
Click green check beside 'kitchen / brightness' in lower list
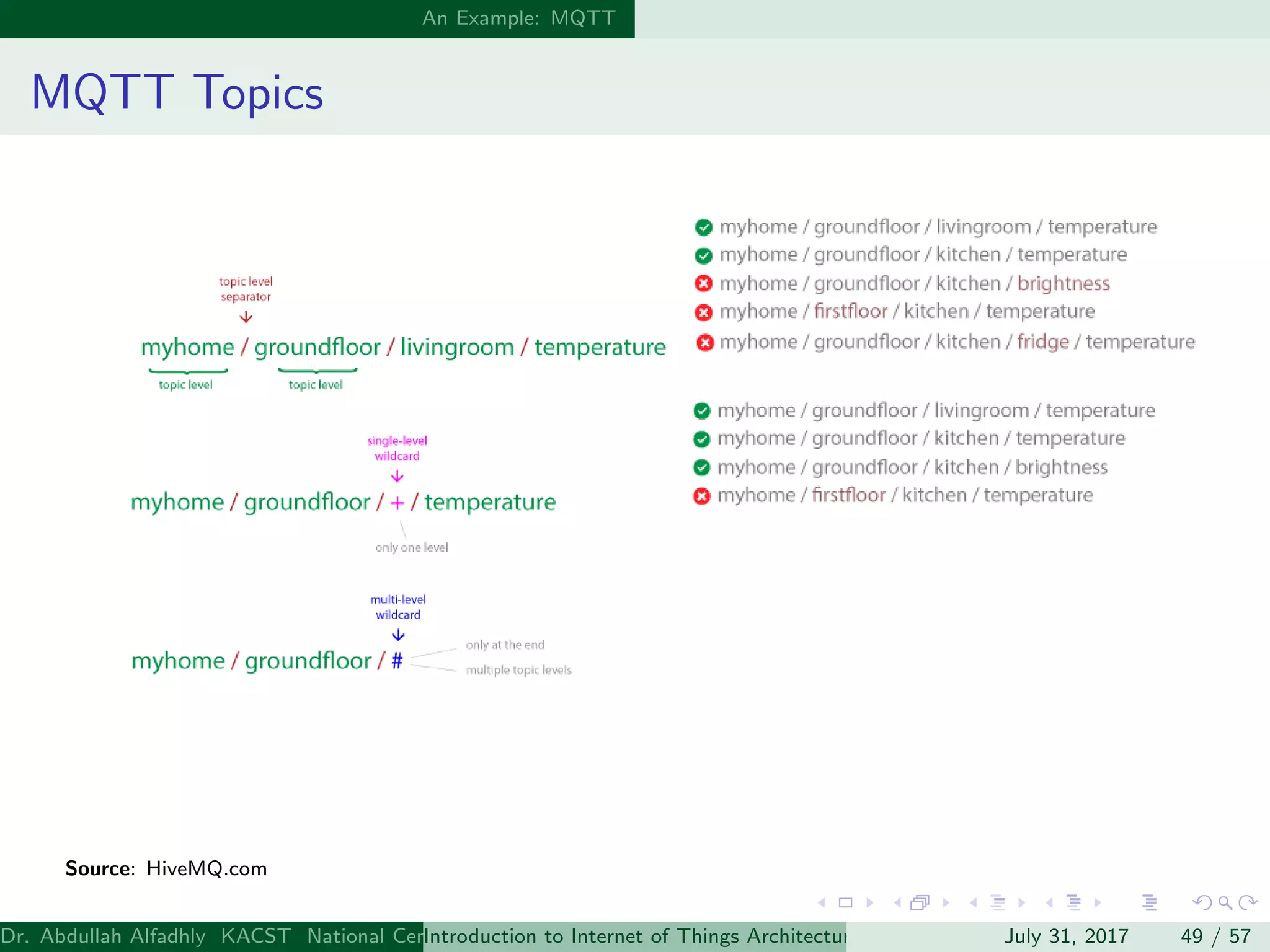click(x=701, y=467)
